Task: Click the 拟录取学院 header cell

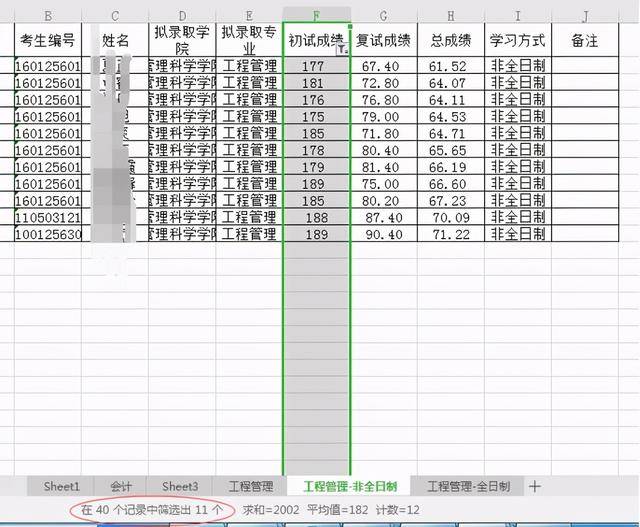Action: [182, 40]
